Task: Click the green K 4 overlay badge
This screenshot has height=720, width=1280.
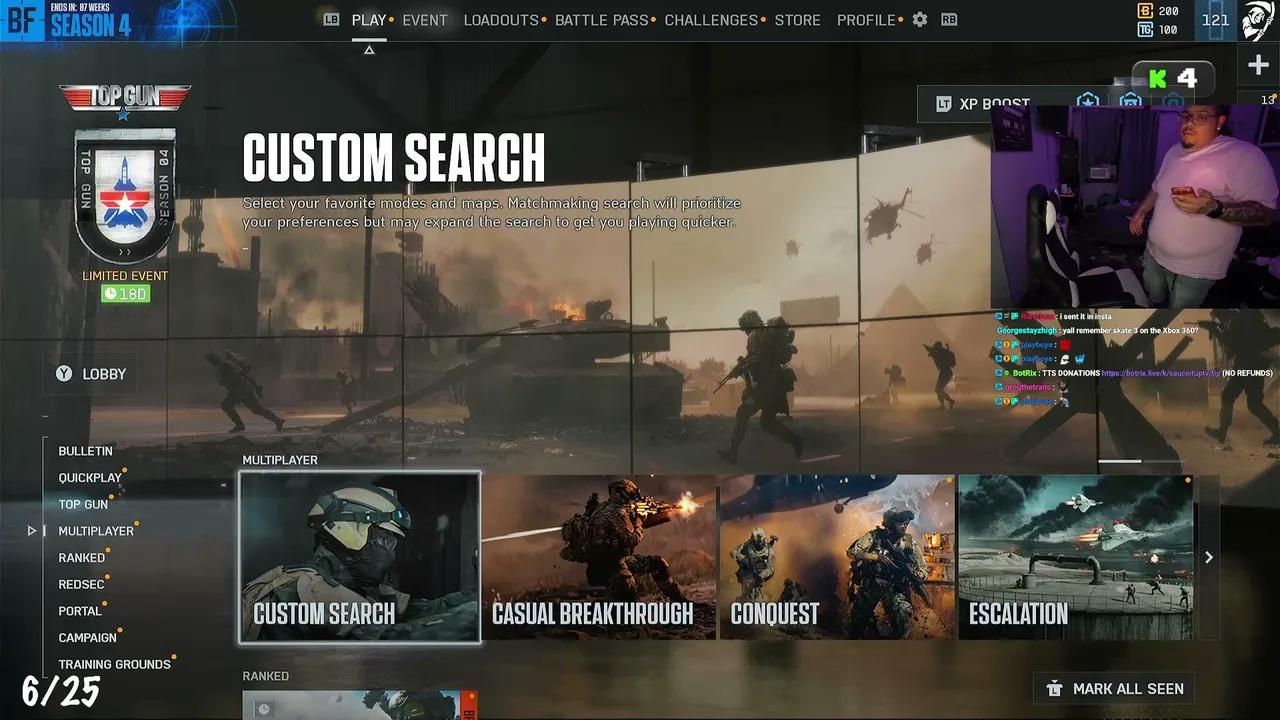Action: click(1173, 77)
